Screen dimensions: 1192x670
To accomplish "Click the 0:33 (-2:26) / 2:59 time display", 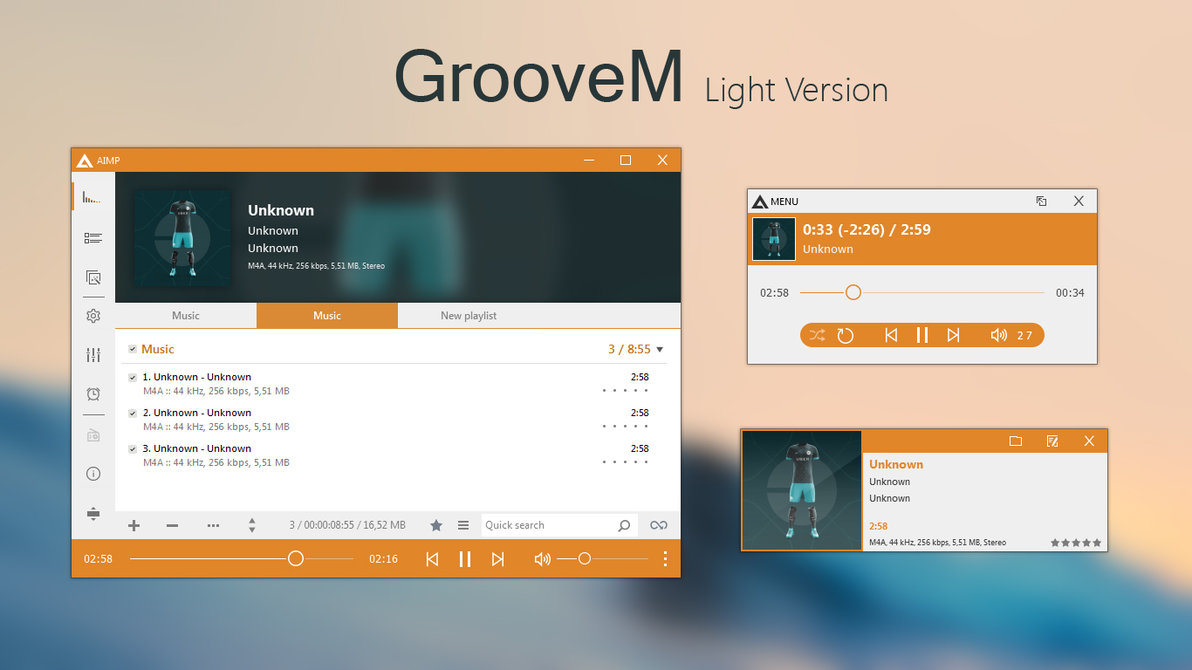I will point(867,230).
